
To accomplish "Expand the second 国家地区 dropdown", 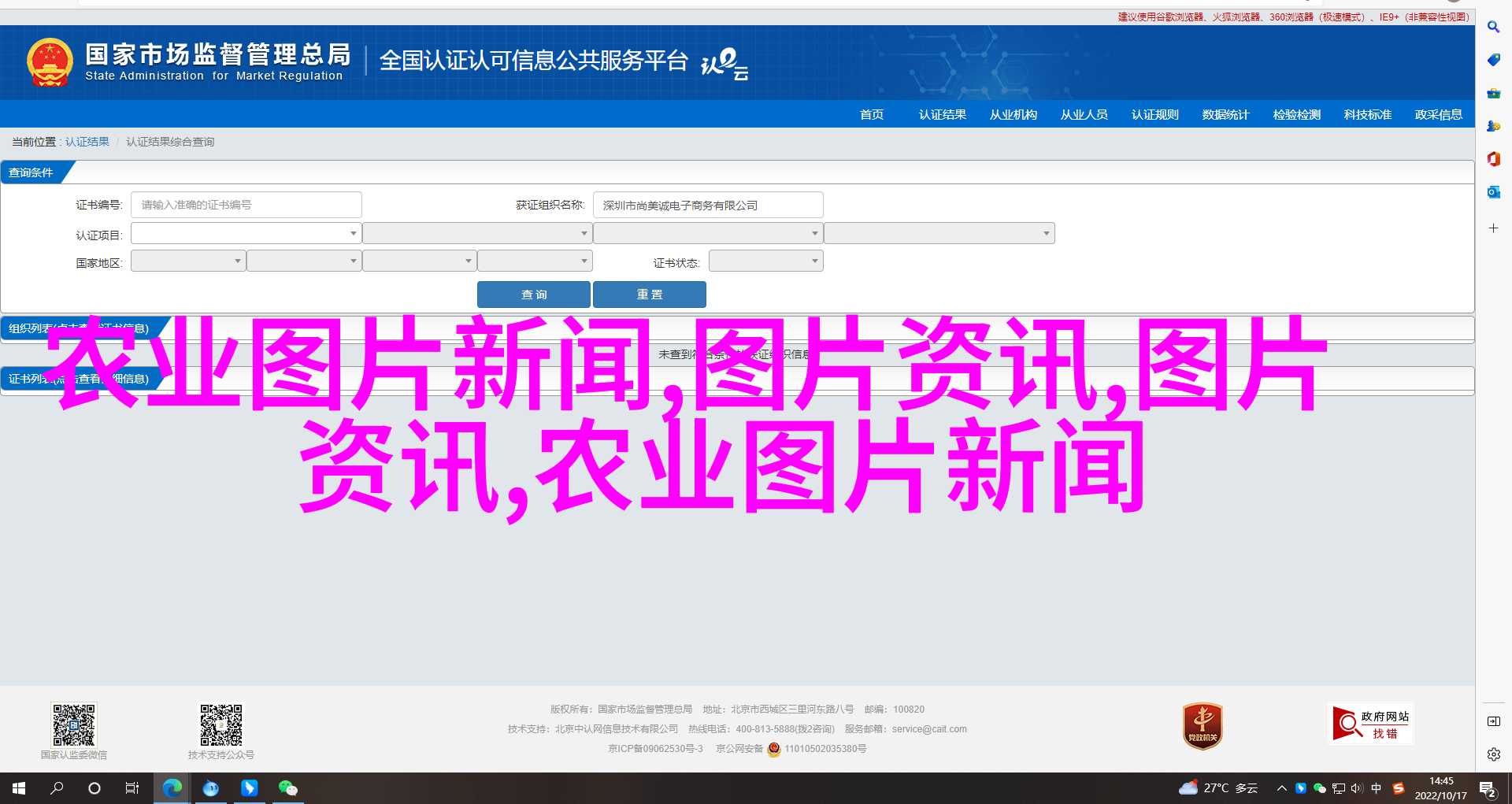I will click(x=304, y=261).
